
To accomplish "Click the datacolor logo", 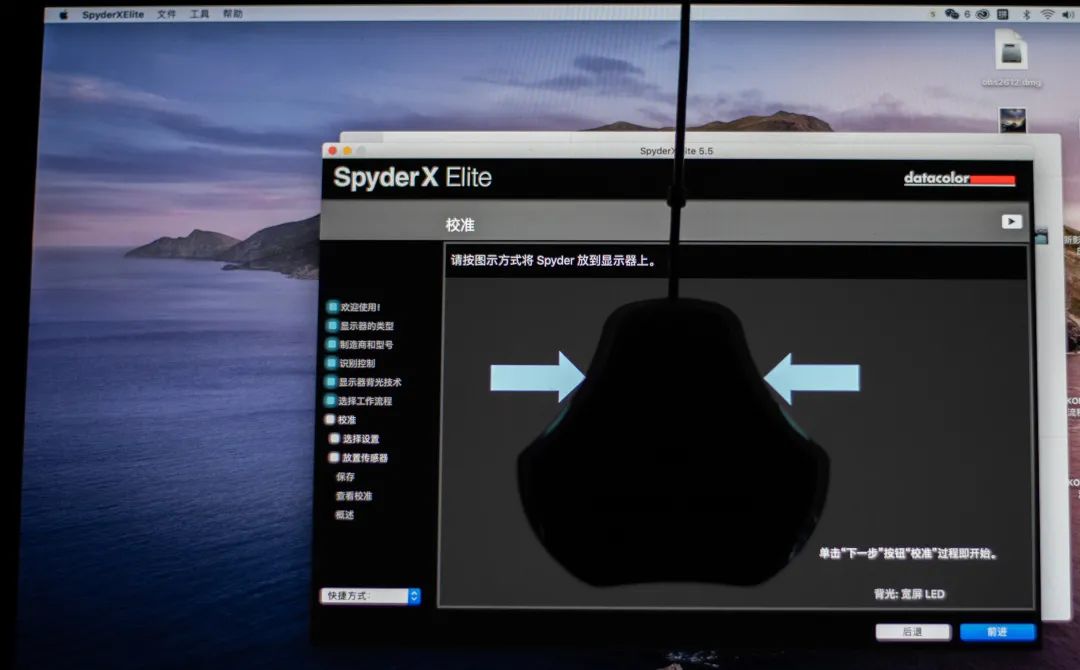I will coord(958,179).
